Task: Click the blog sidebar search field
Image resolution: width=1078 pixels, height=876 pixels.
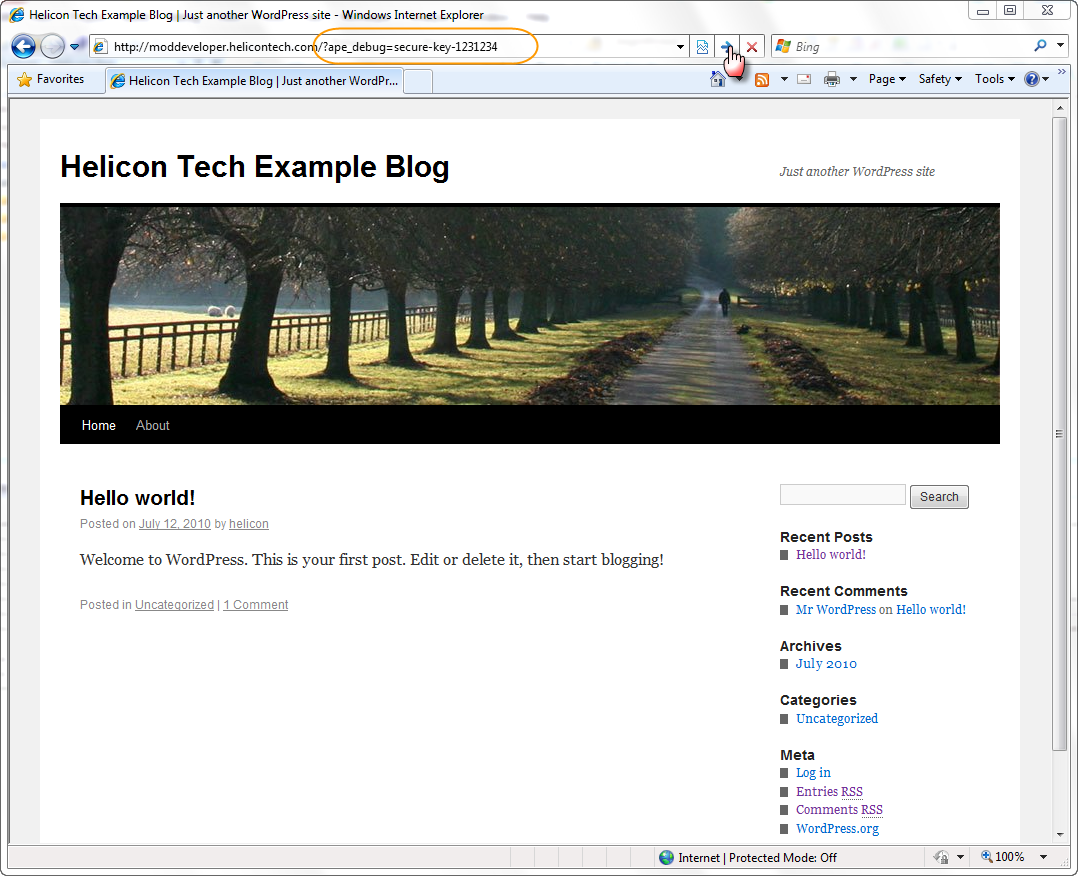Action: [x=842, y=495]
